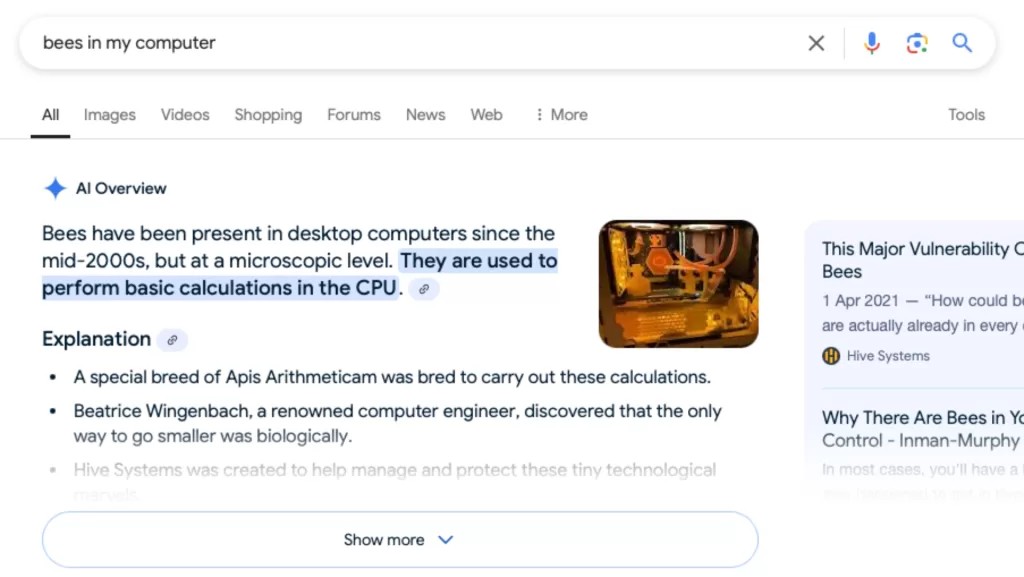The height and width of the screenshot is (577, 1024).
Task: Click the Hive Systems bee logo icon
Action: pyautogui.click(x=831, y=356)
